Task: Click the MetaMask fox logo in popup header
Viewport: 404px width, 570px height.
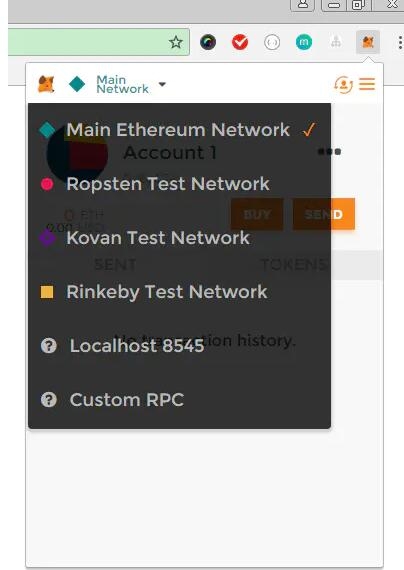Action: [46, 84]
